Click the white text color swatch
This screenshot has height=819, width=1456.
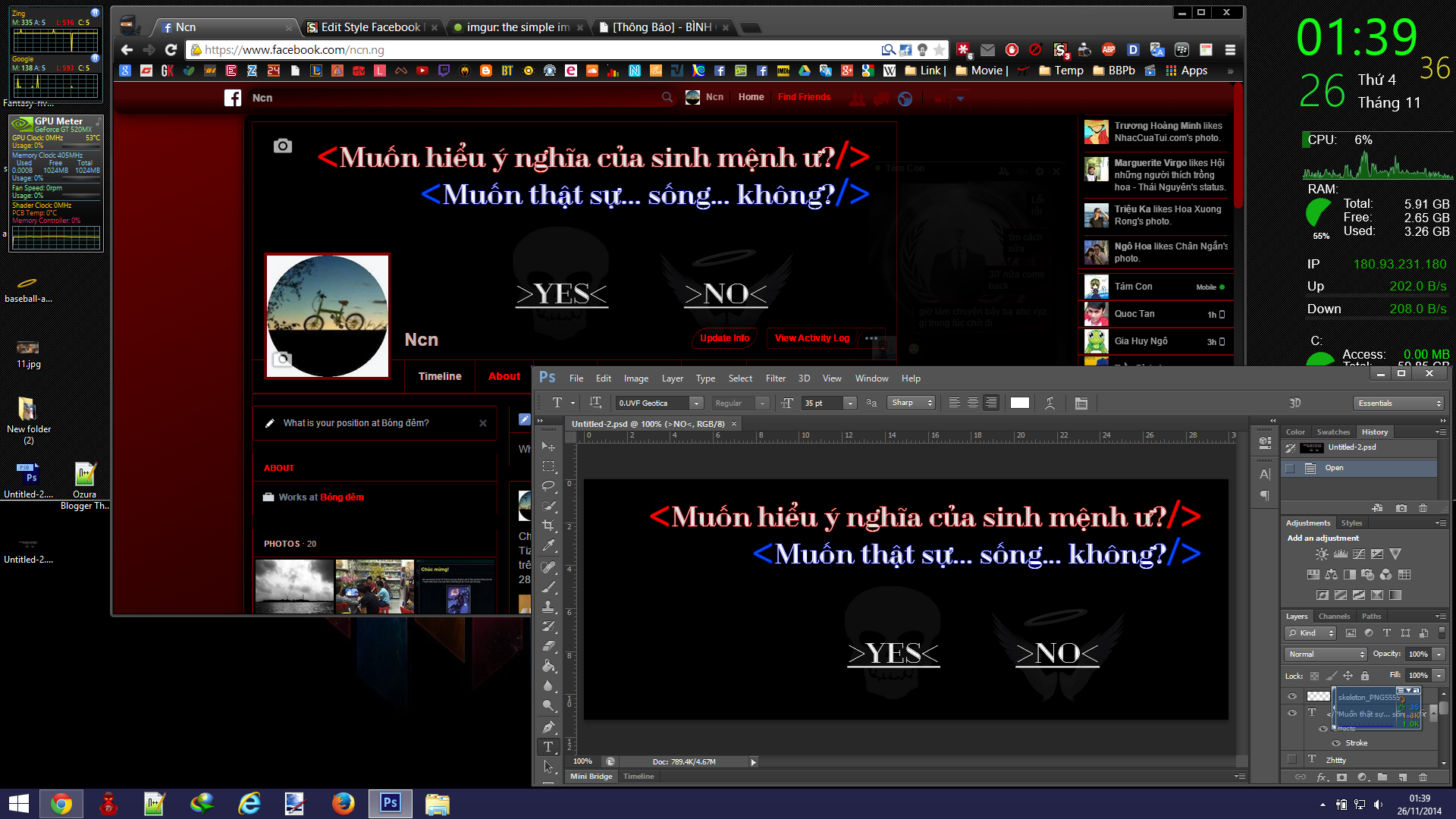tap(1019, 403)
